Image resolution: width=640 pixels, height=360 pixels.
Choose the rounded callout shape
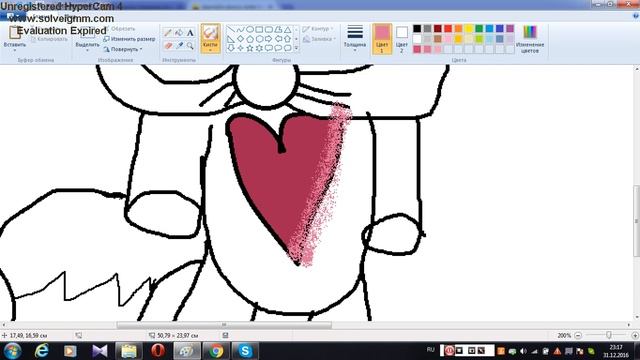coord(269,48)
